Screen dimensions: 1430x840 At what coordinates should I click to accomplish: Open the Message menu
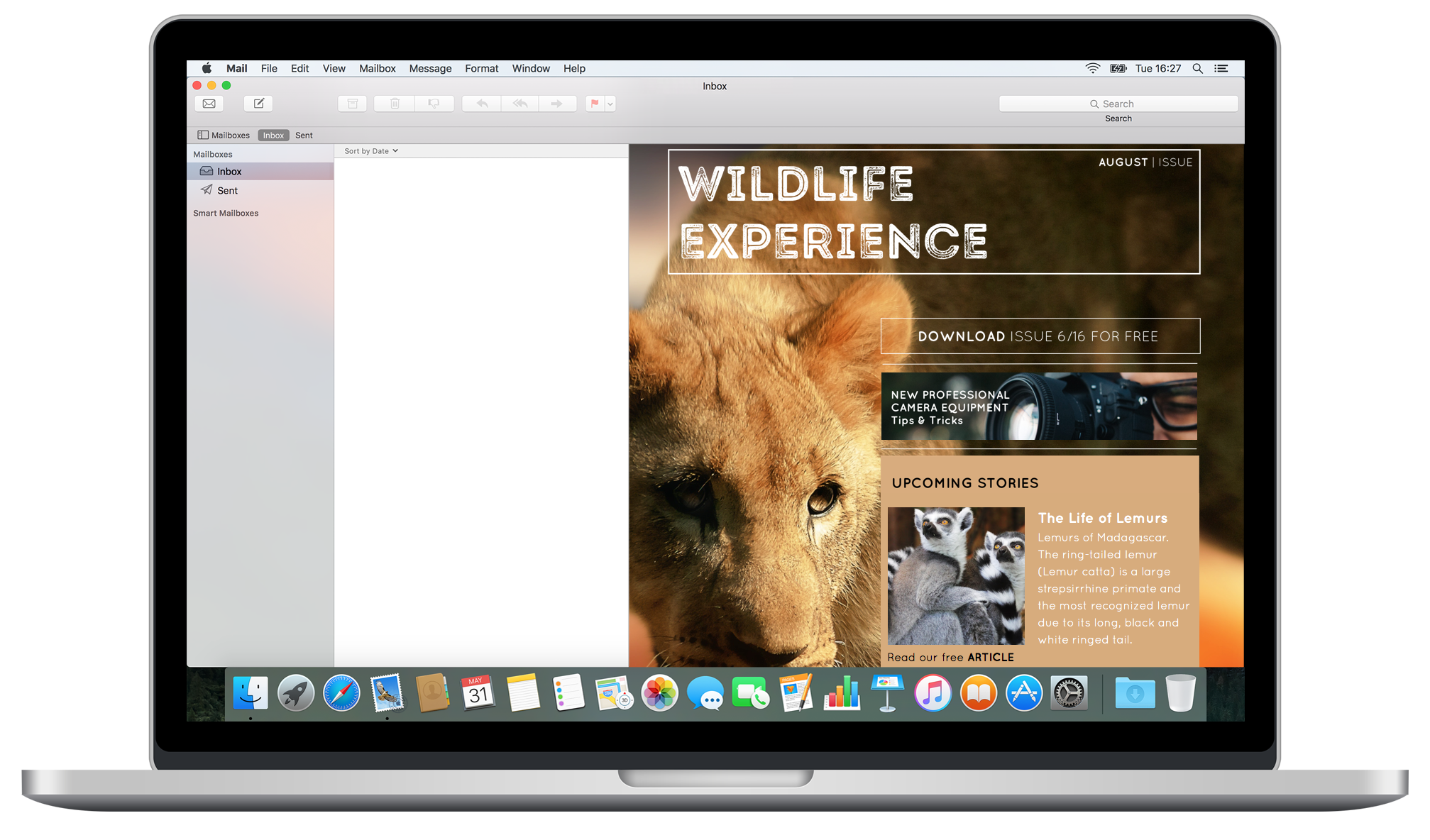(x=430, y=68)
